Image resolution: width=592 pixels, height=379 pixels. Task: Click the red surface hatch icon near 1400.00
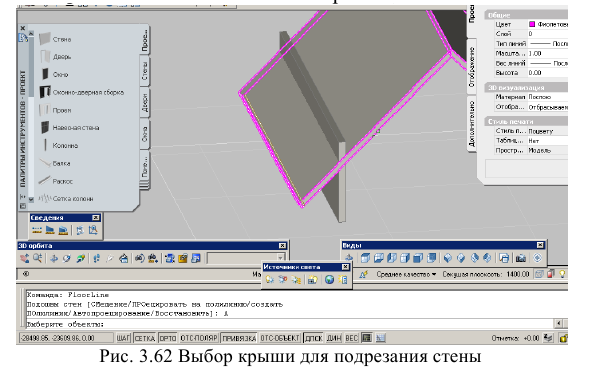pyautogui.click(x=551, y=274)
